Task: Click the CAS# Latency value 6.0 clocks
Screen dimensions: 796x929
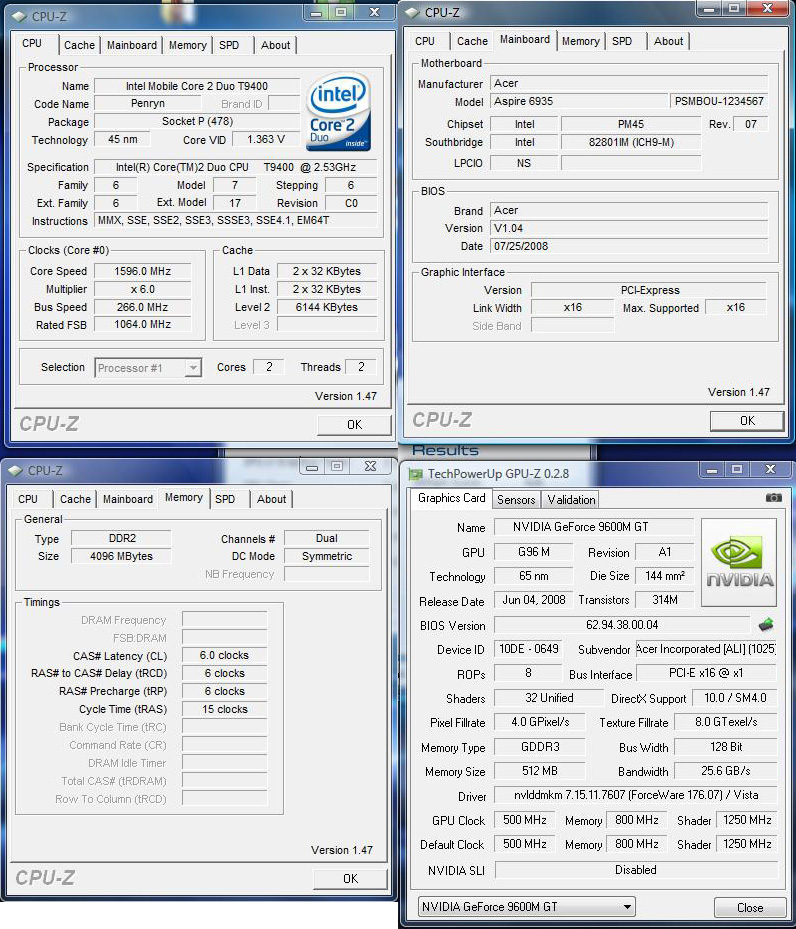Action: 224,655
